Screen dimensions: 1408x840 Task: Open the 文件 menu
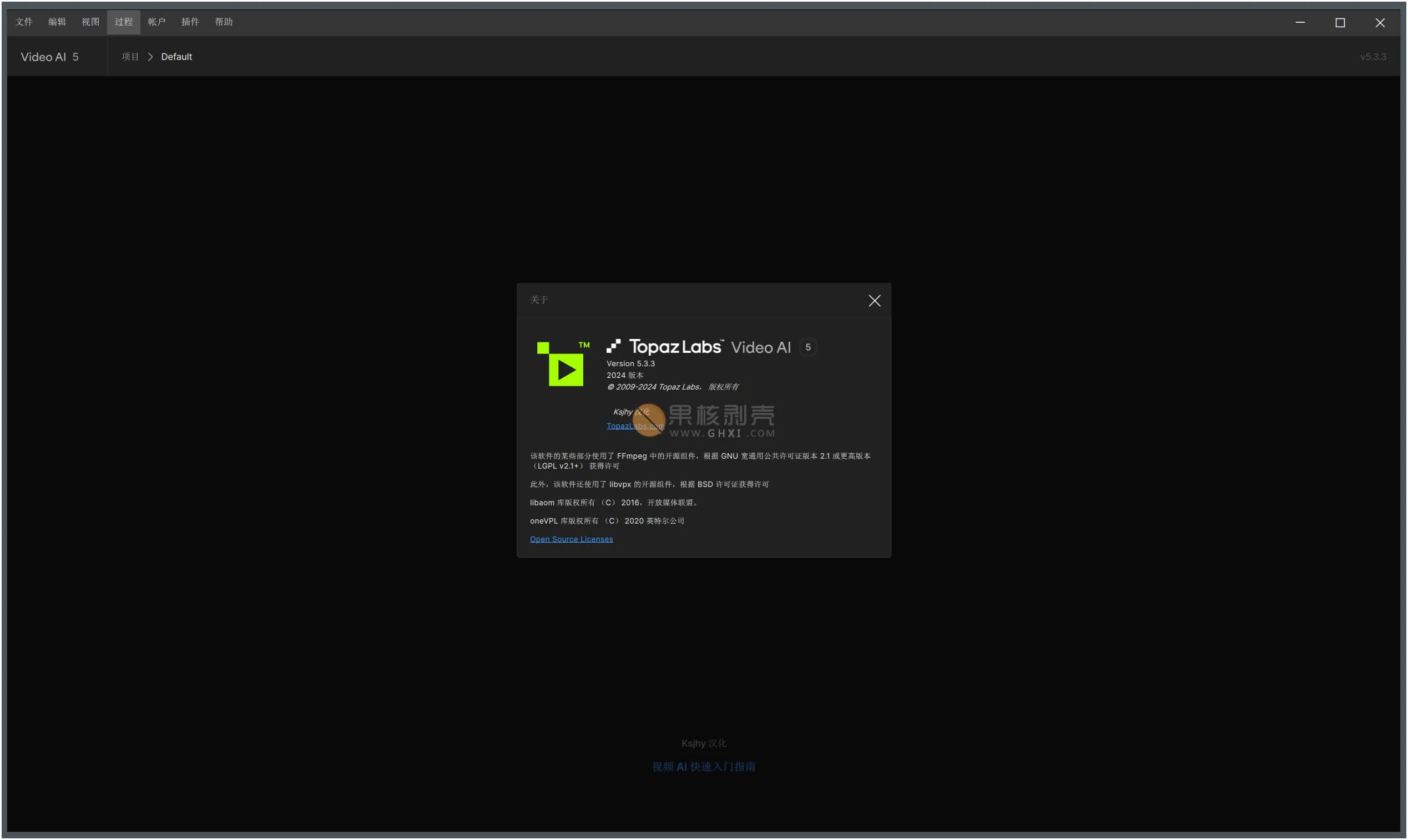[x=24, y=22]
